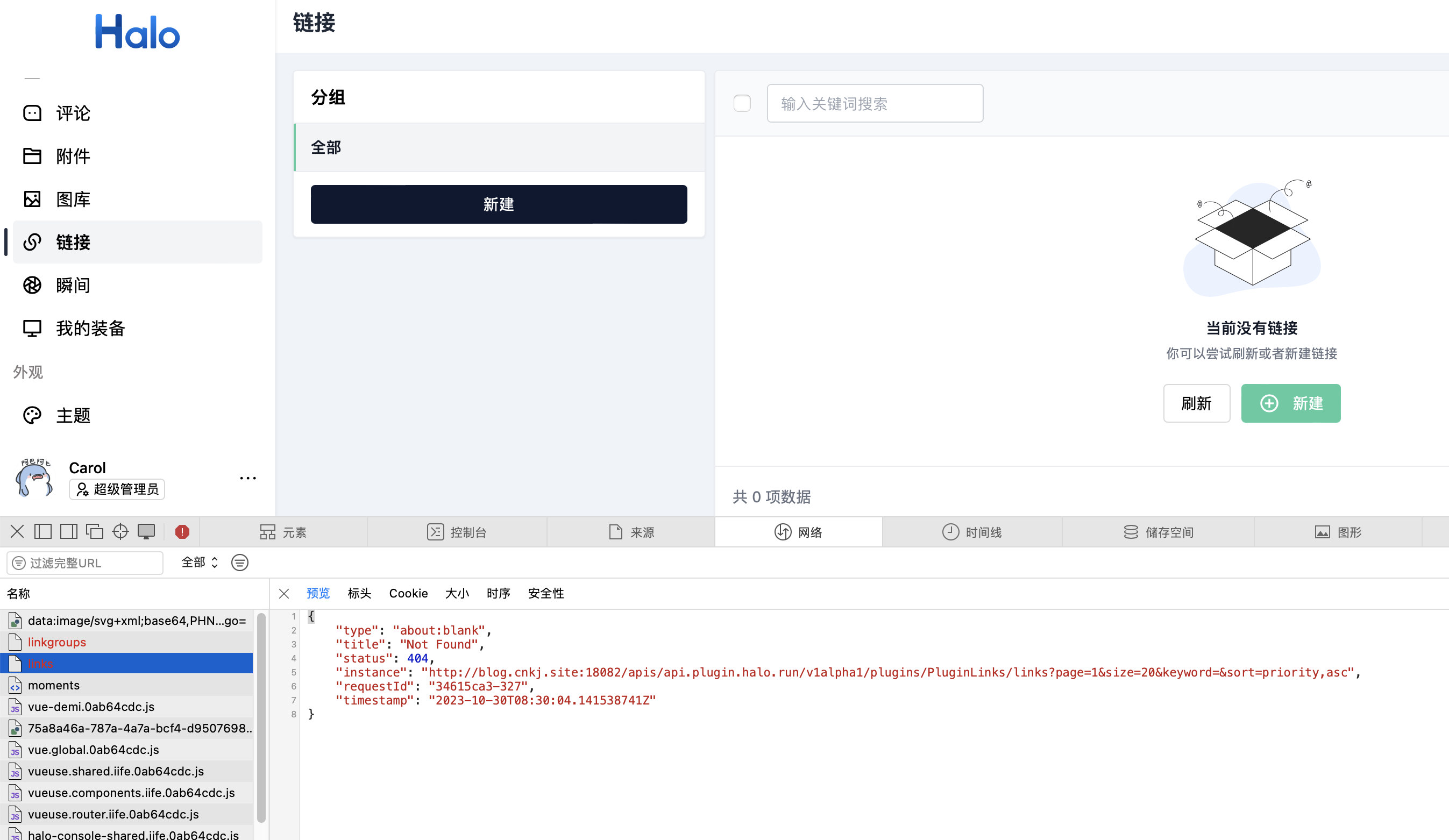The width and height of the screenshot is (1449, 840).
Task: Open the 附件 attachments page
Action: click(73, 156)
